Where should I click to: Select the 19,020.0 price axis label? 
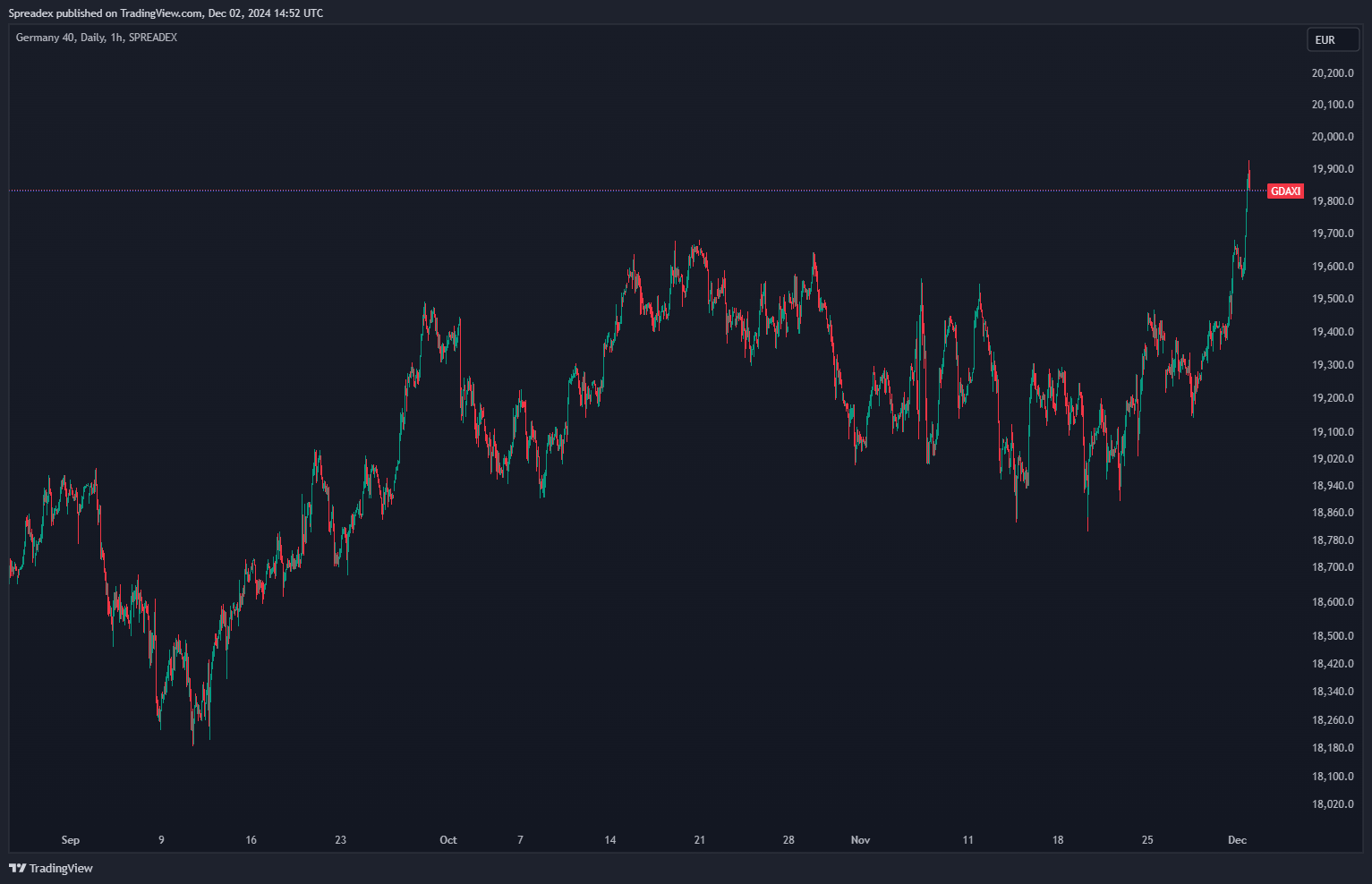click(1333, 459)
